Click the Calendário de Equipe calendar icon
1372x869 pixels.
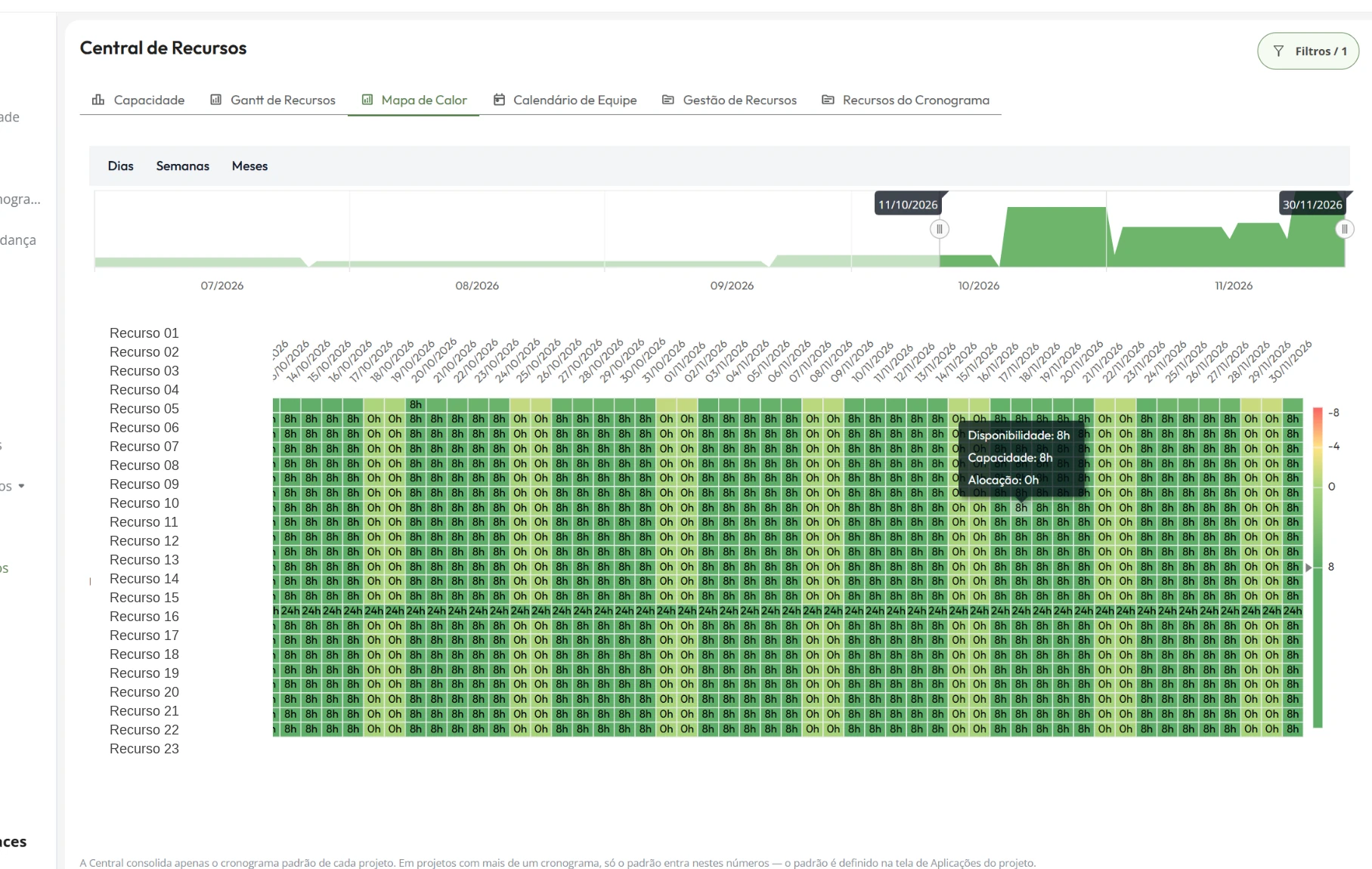click(x=499, y=100)
